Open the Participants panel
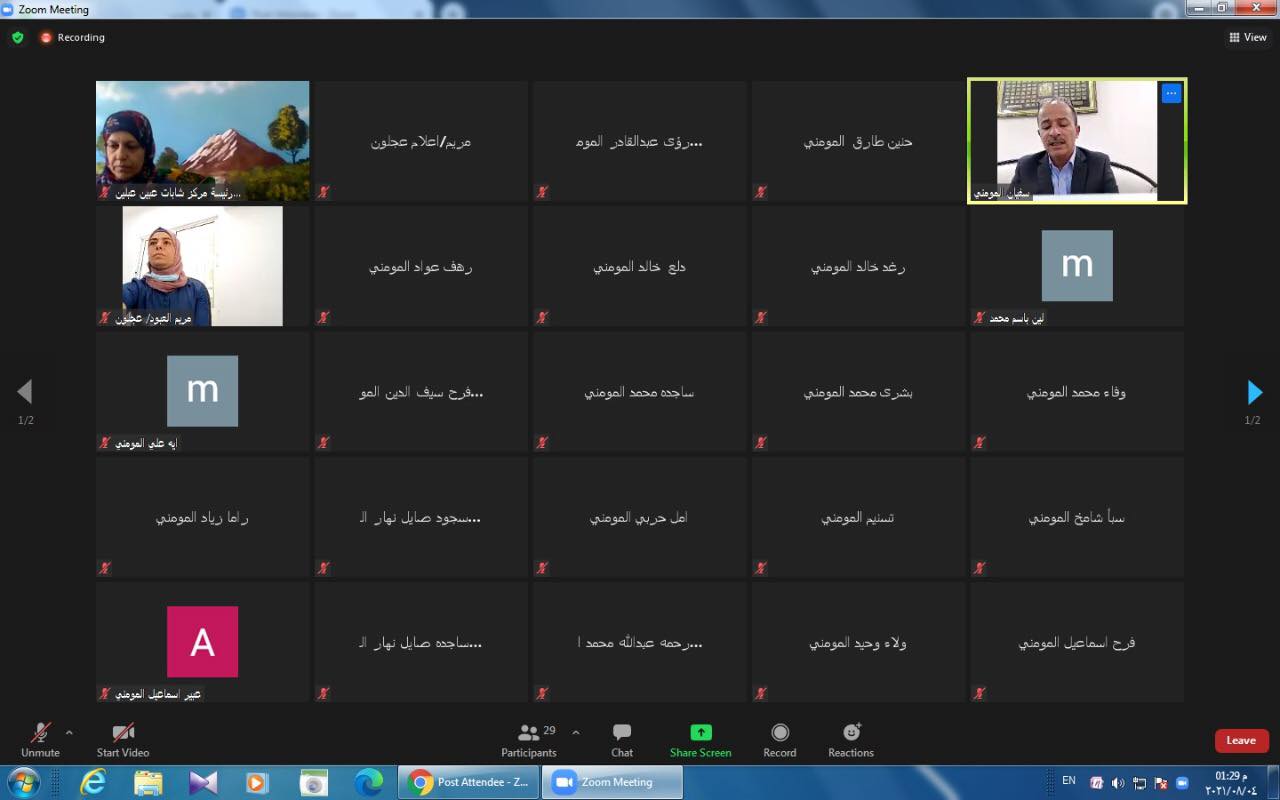The height and width of the screenshot is (800, 1280). (529, 740)
